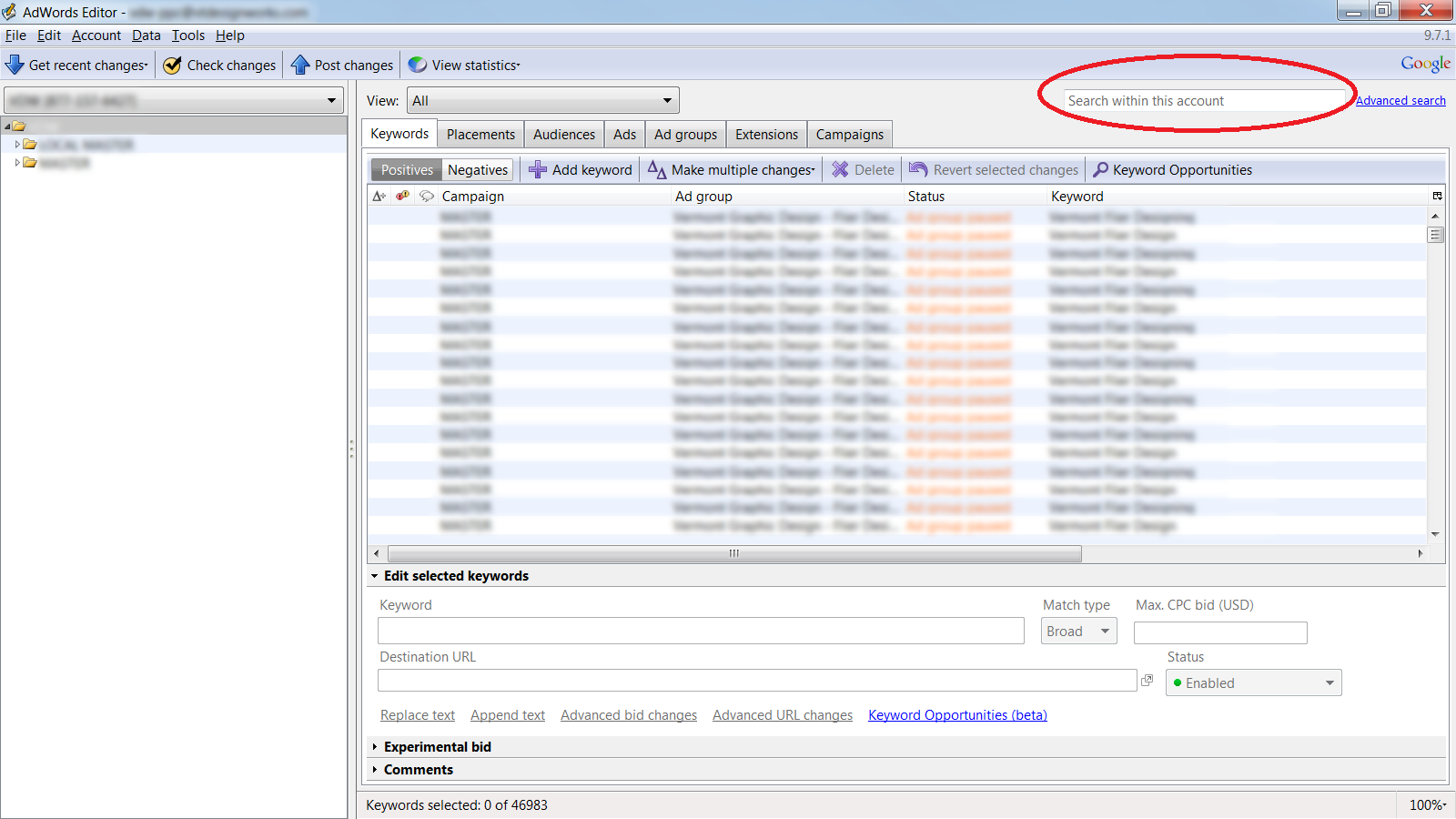1456x819 pixels.
Task: Click the Max. CPC bid input field
Action: [1220, 632]
